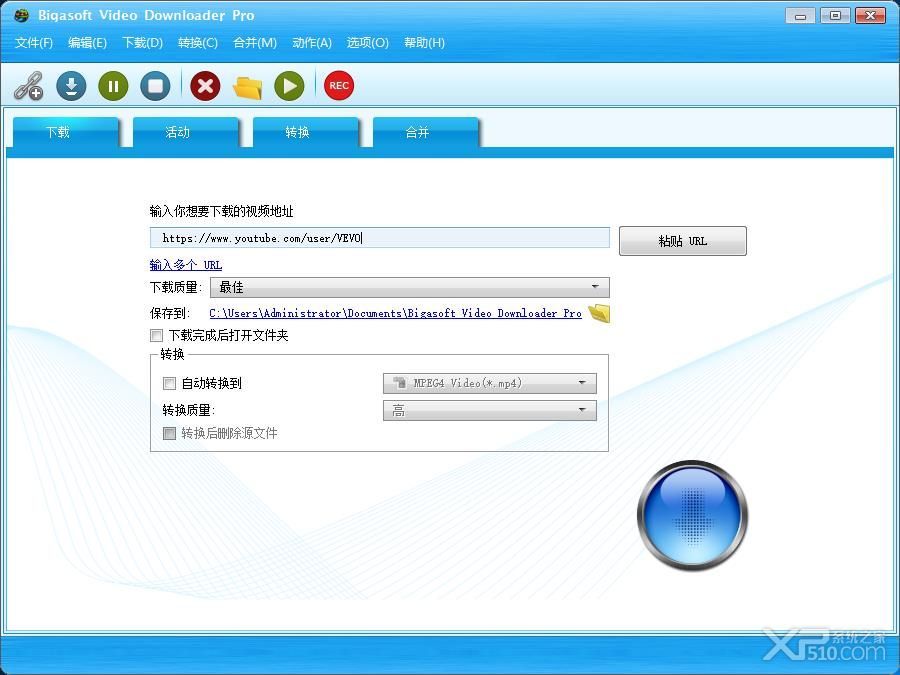Switch to the 合并 tab
Image resolution: width=900 pixels, height=675 pixels.
point(425,133)
